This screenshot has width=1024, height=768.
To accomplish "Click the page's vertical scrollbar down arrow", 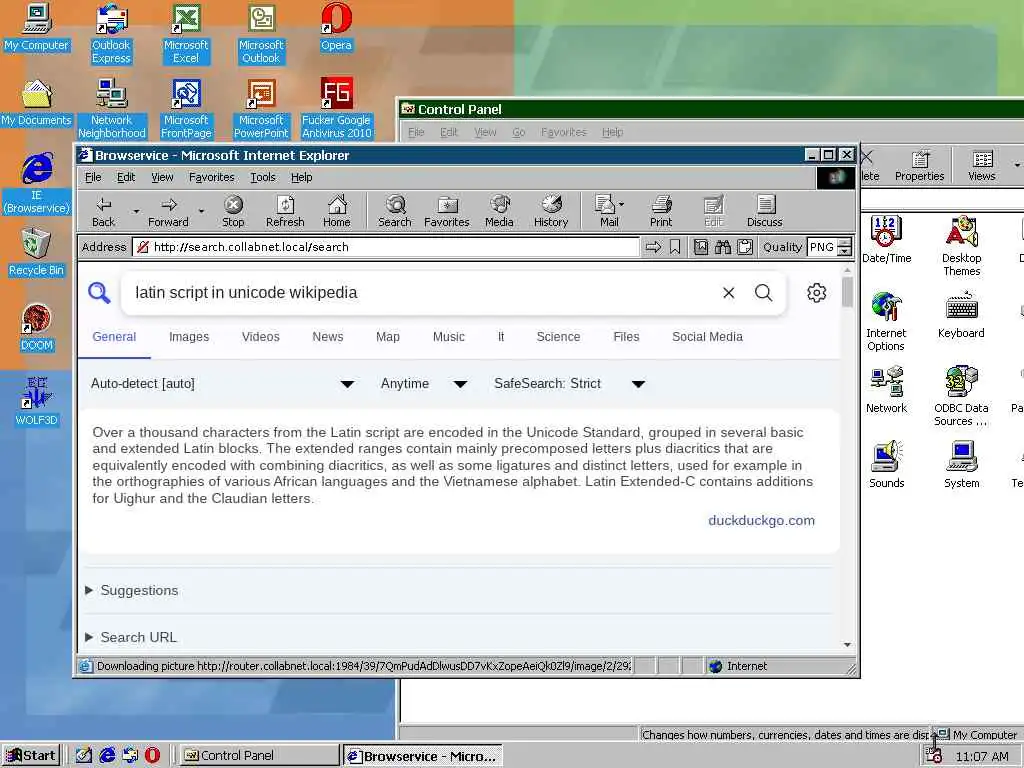I will (x=847, y=645).
